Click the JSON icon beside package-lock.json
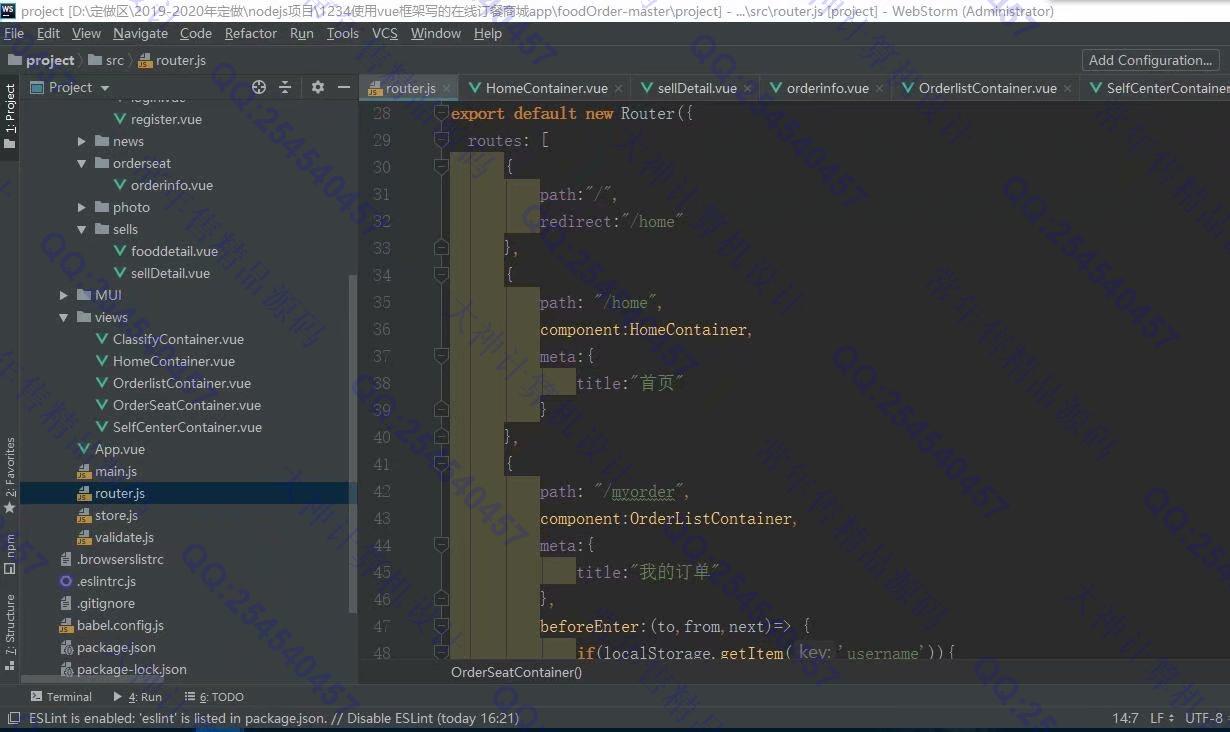Image resolution: width=1230 pixels, height=732 pixels. point(66,669)
